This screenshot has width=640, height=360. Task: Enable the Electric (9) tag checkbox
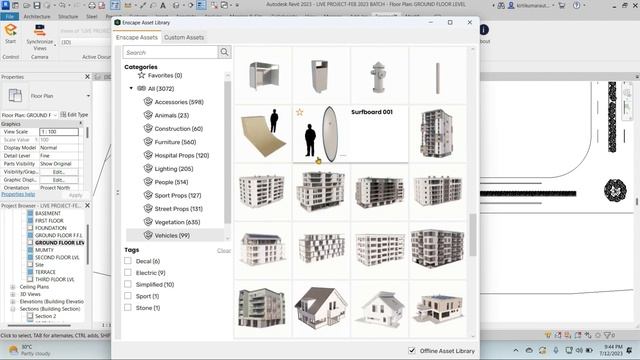coord(128,273)
